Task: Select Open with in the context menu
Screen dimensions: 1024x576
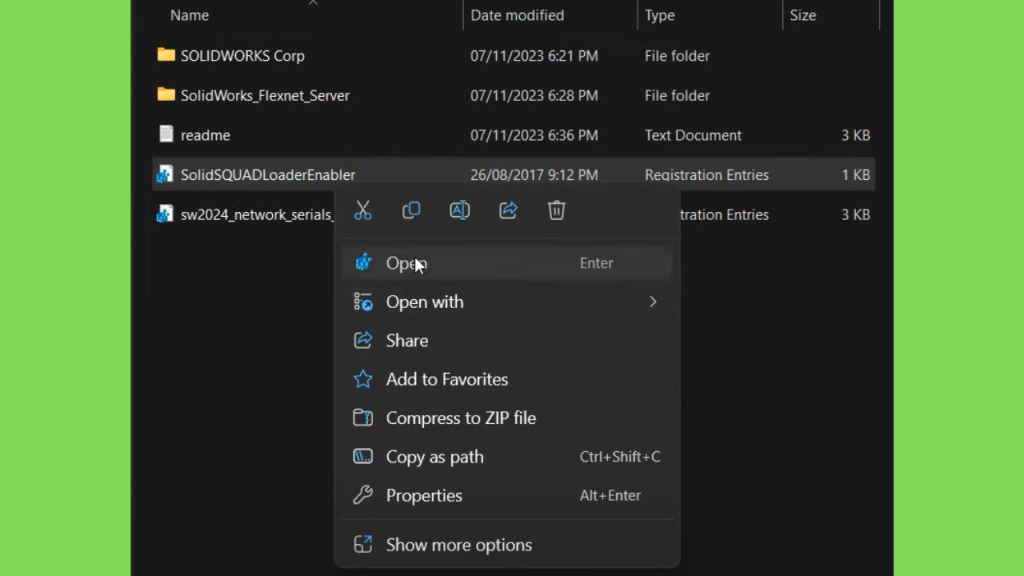Action: pyautogui.click(x=507, y=302)
